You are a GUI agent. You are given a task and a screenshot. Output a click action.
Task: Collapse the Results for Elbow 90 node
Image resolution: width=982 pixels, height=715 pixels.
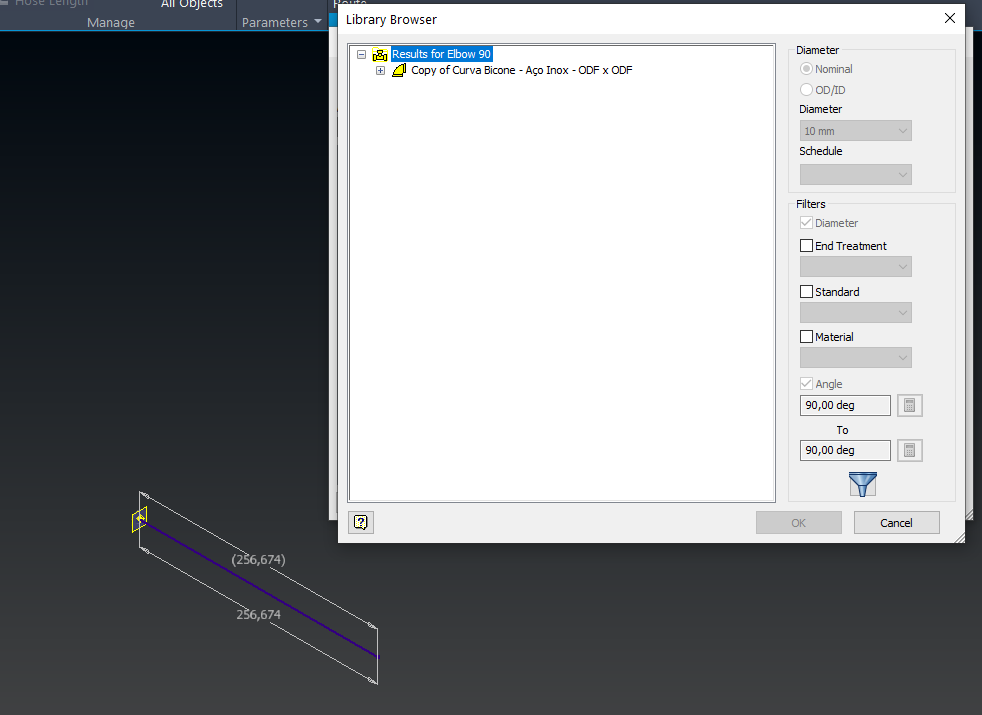click(361, 54)
